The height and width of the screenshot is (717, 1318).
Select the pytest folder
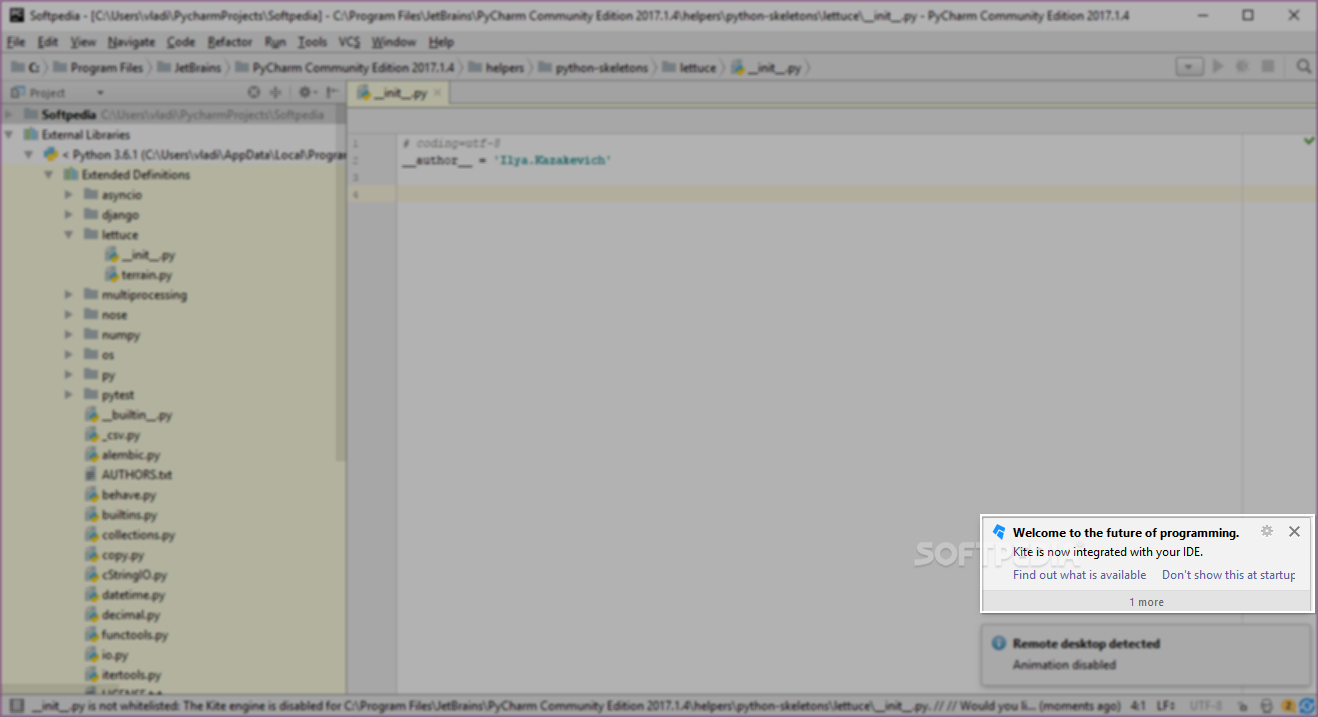click(109, 395)
